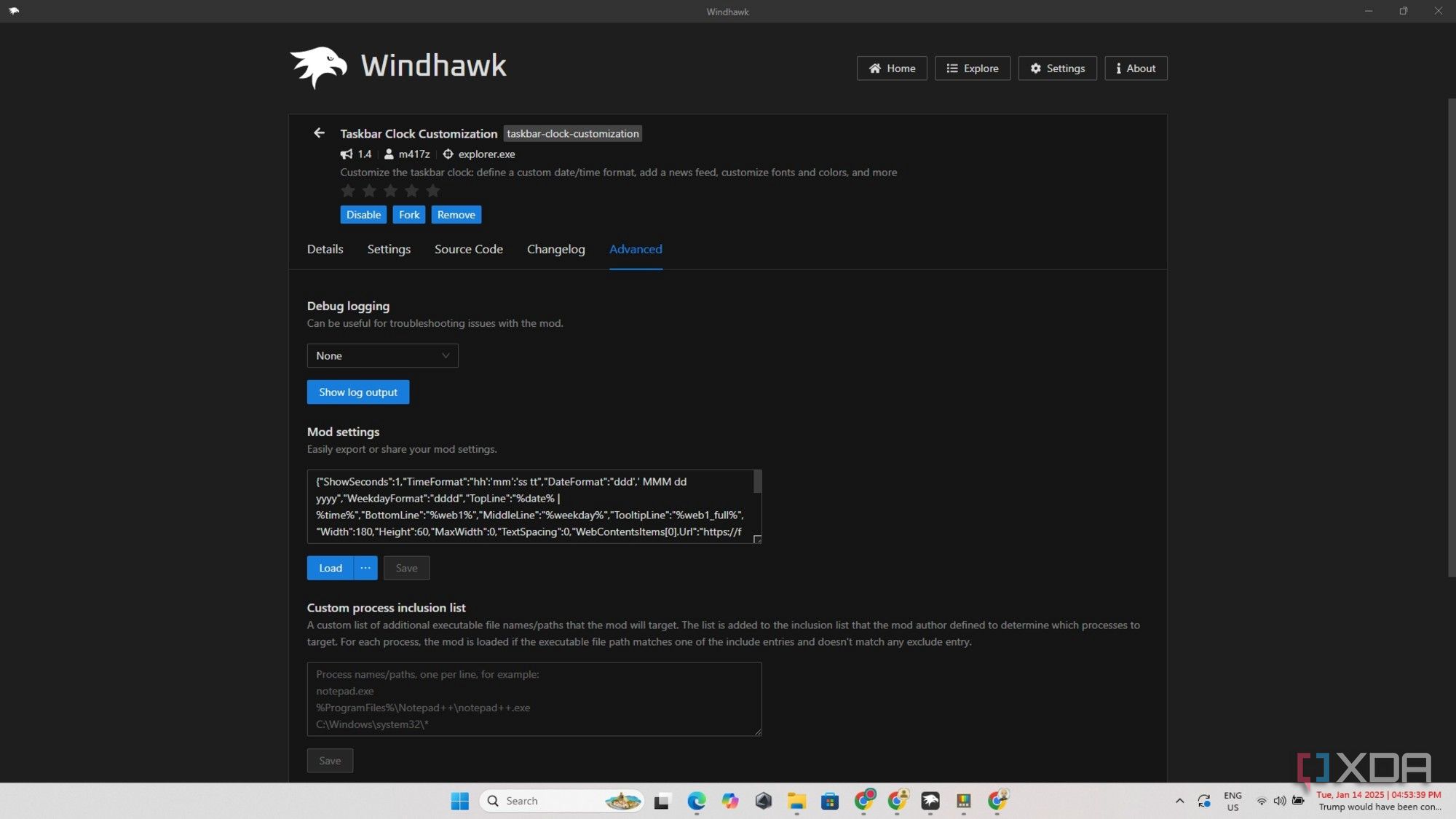Image resolution: width=1456 pixels, height=819 pixels.
Task: Open the Explore mods list
Action: pyautogui.click(x=972, y=68)
